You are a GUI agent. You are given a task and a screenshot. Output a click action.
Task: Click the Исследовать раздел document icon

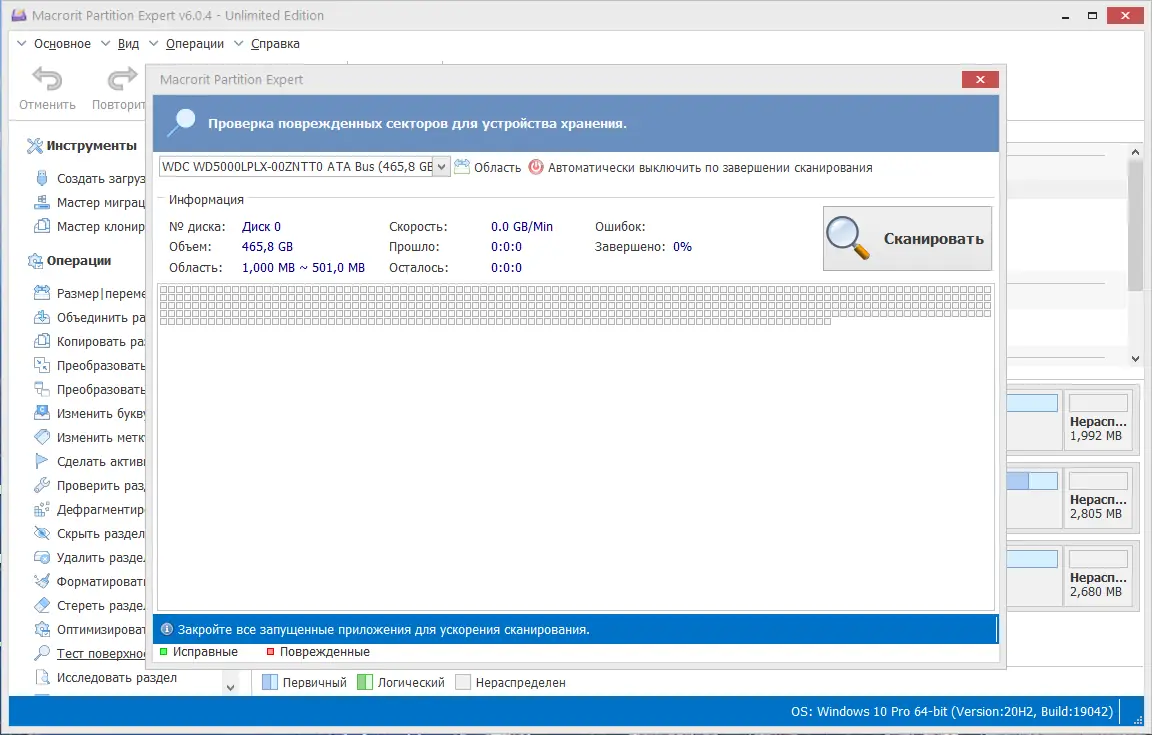point(42,678)
